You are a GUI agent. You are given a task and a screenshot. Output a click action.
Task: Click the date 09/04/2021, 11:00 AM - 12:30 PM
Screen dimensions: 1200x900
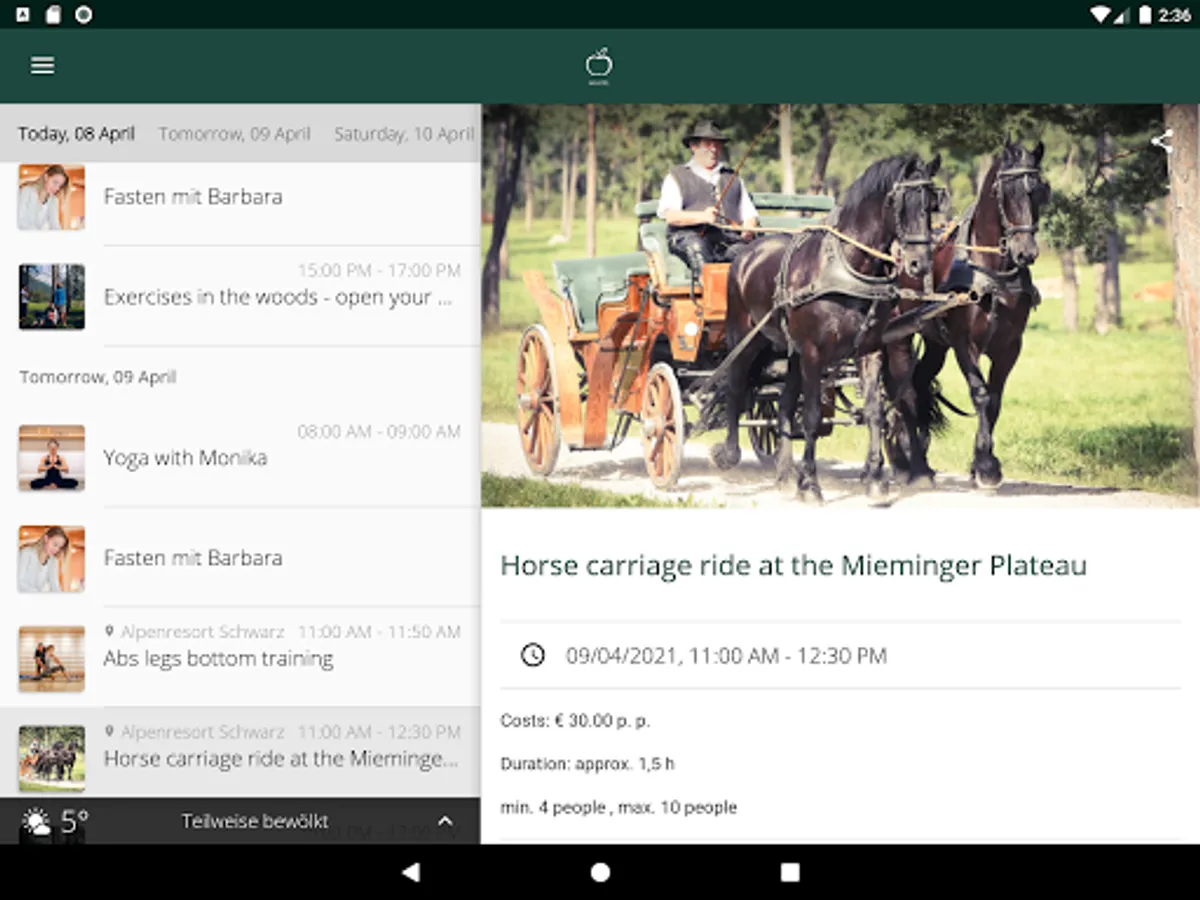(x=726, y=656)
